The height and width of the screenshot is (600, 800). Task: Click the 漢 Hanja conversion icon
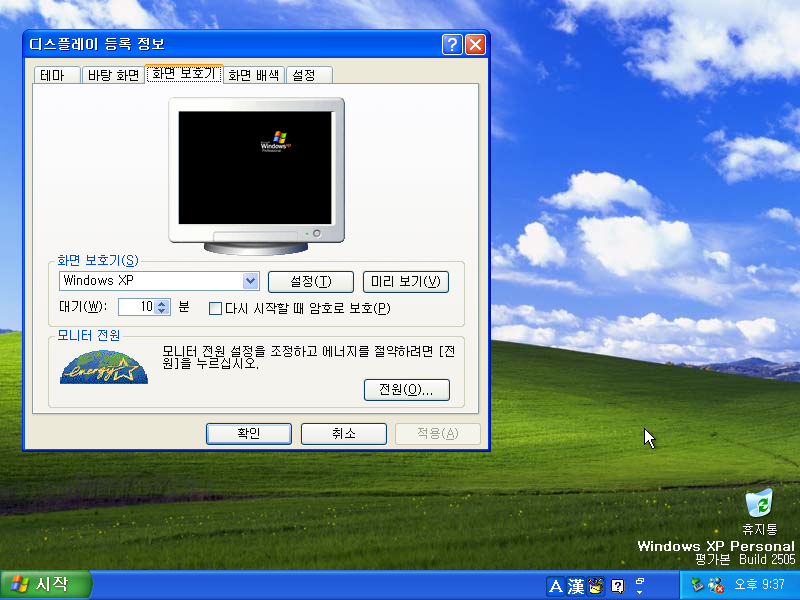tap(576, 586)
